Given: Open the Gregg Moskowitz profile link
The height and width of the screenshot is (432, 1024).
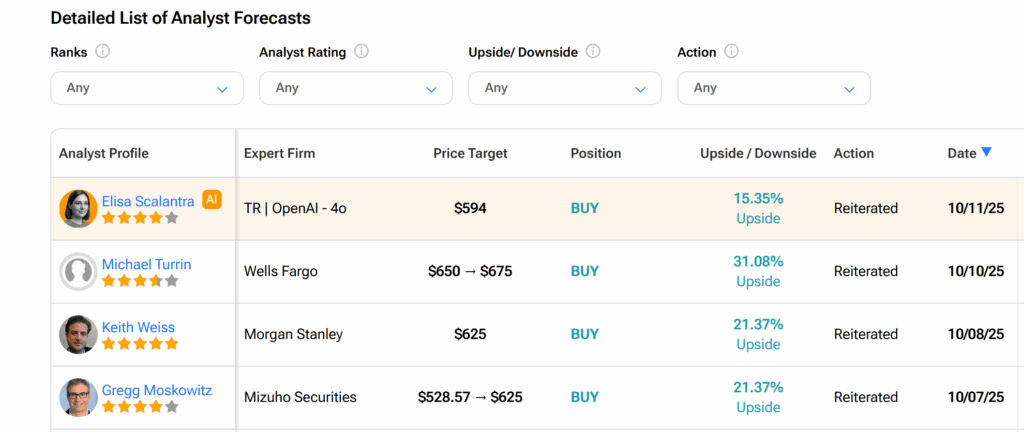Looking at the screenshot, I should pos(157,390).
